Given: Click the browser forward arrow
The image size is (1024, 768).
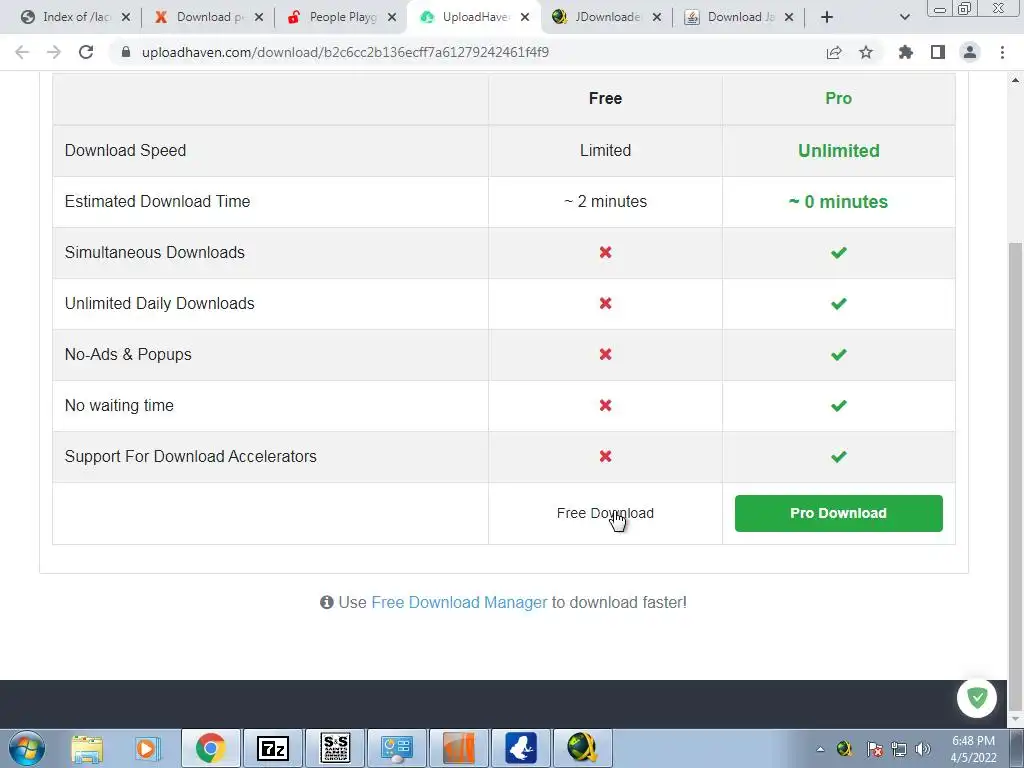Looking at the screenshot, I should [54, 52].
